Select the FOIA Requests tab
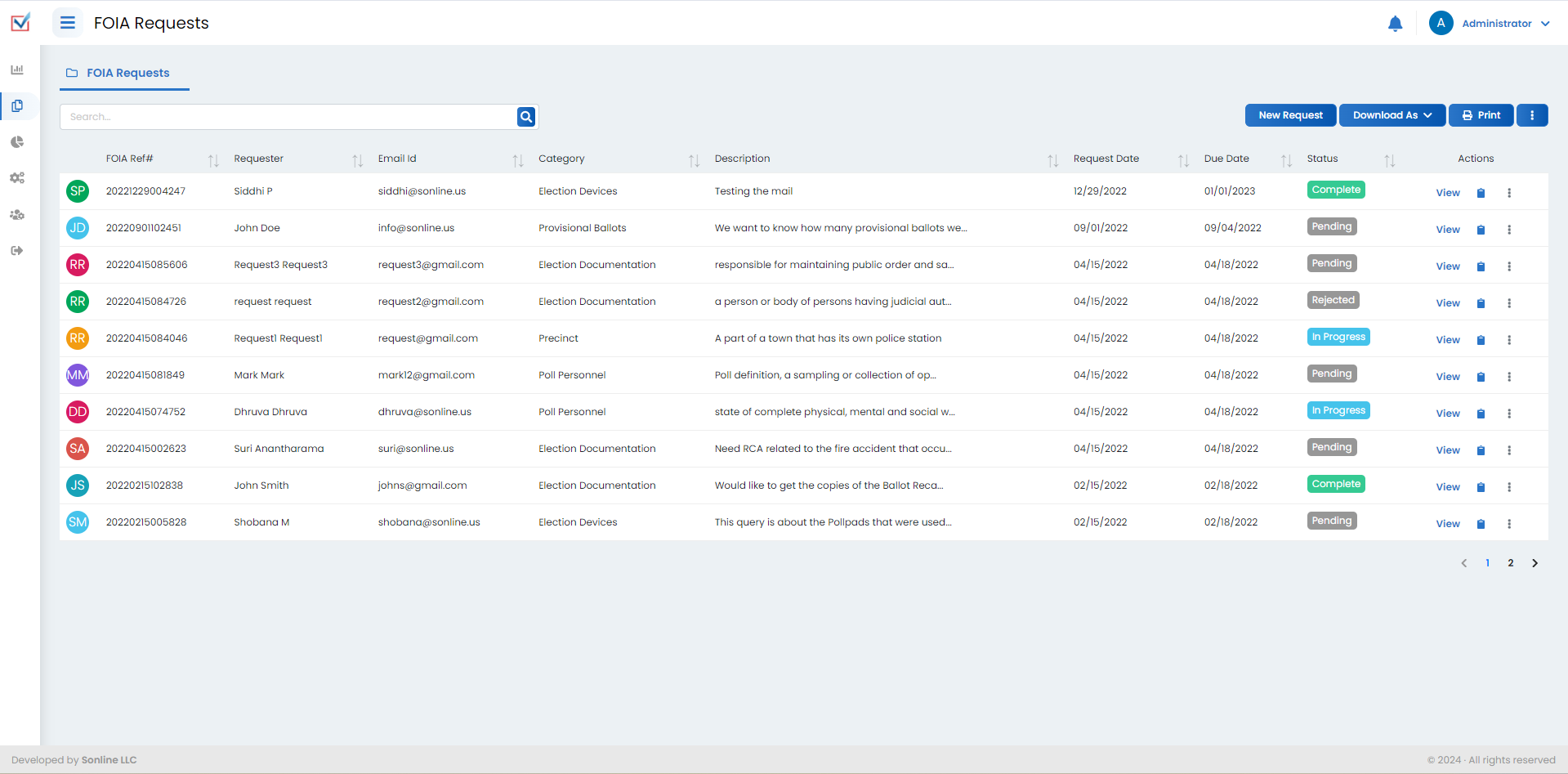The image size is (1568, 774). point(125,73)
